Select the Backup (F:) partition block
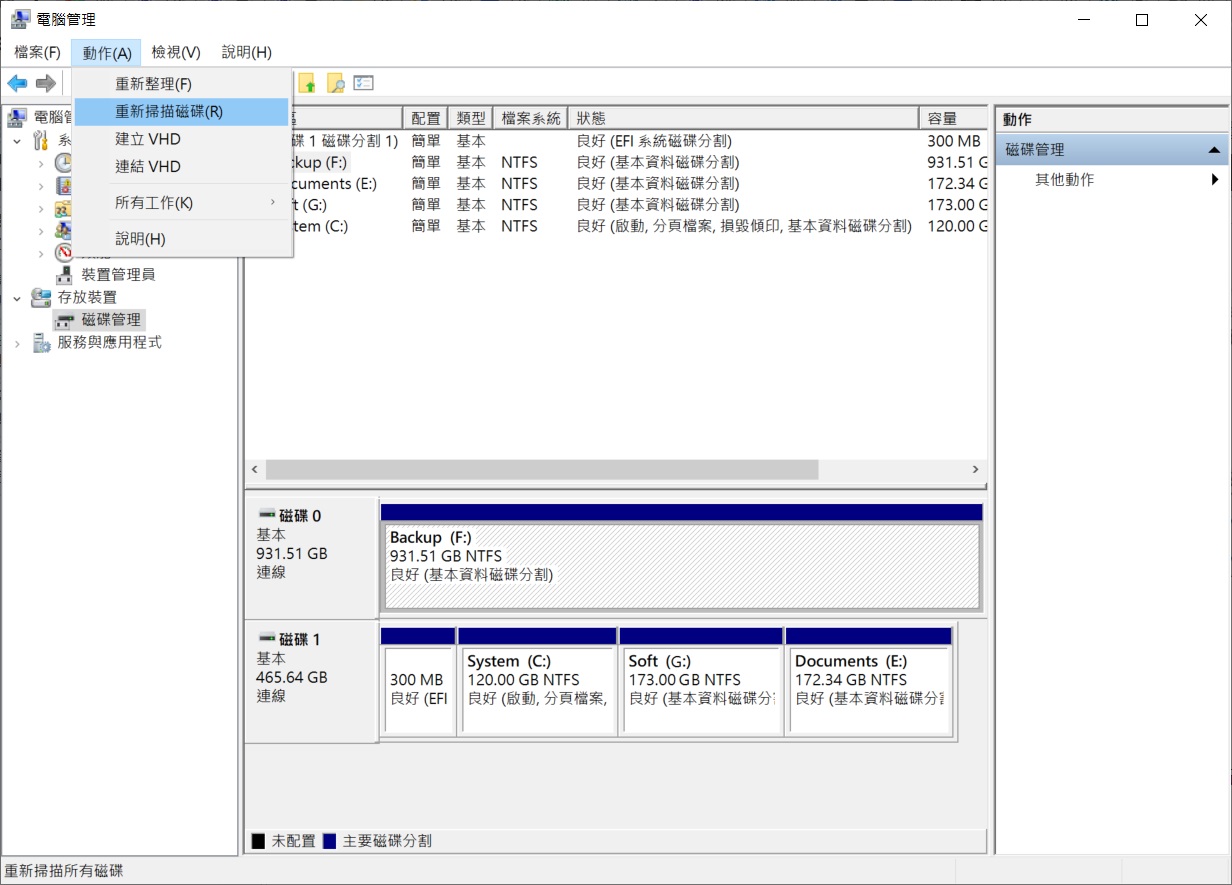 [681, 566]
